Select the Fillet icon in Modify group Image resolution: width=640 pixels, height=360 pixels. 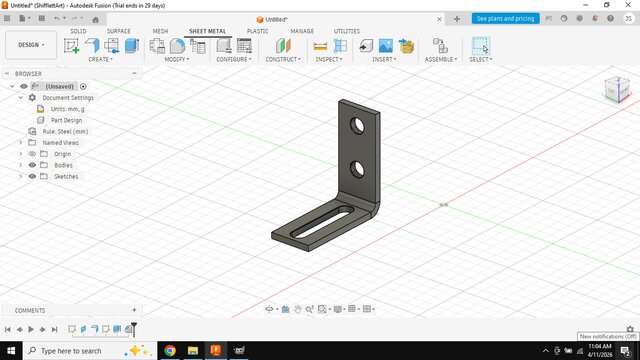click(x=177, y=46)
